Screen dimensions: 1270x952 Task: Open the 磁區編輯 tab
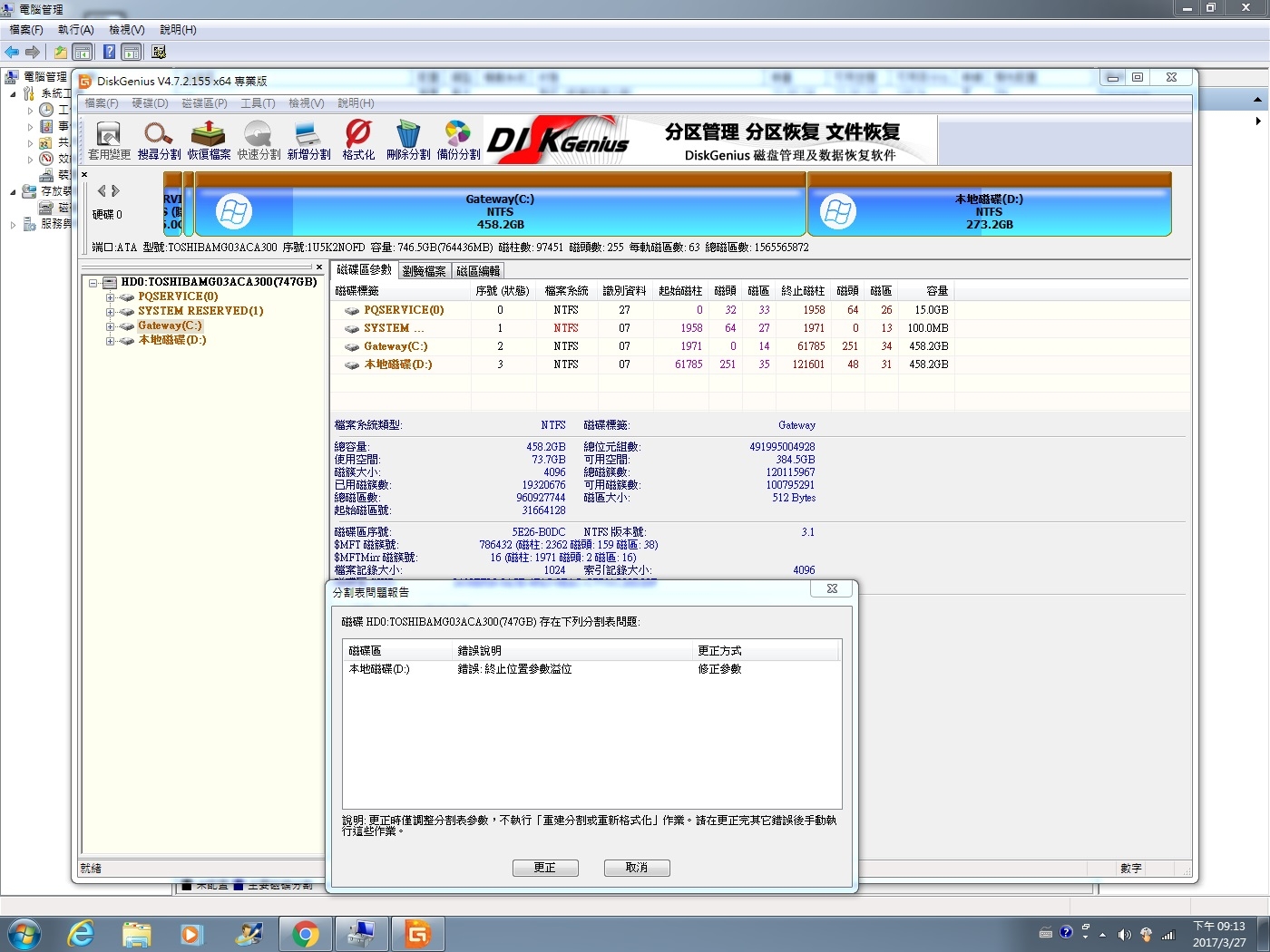477,271
